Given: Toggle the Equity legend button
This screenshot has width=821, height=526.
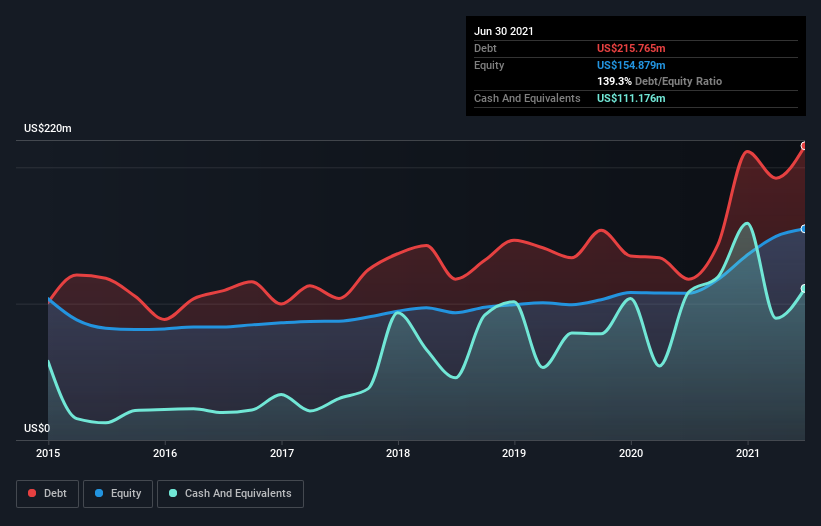Looking at the screenshot, I should (x=118, y=494).
